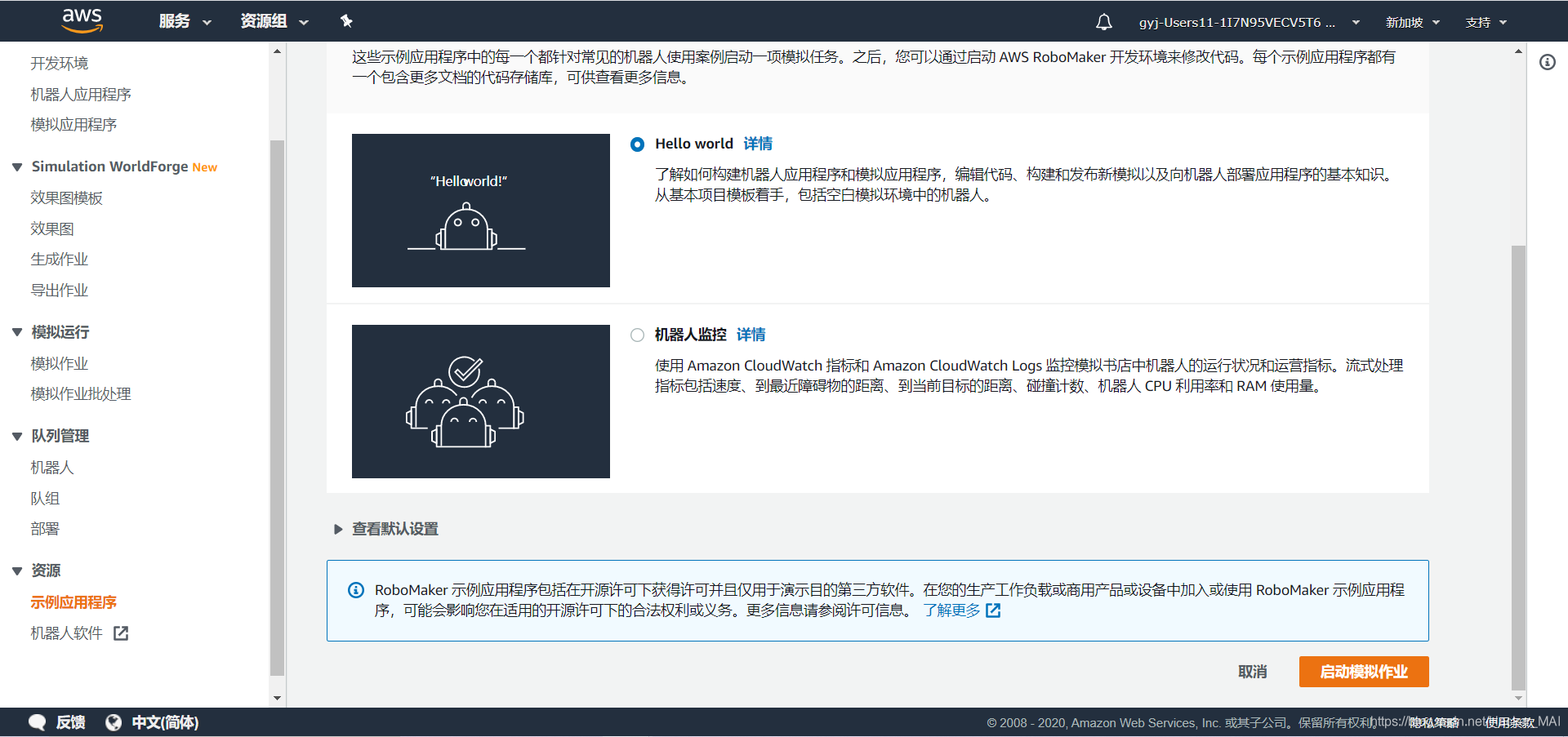This screenshot has height=737, width=1568.
Task: Expand 查看默认设置 section
Action: [386, 529]
